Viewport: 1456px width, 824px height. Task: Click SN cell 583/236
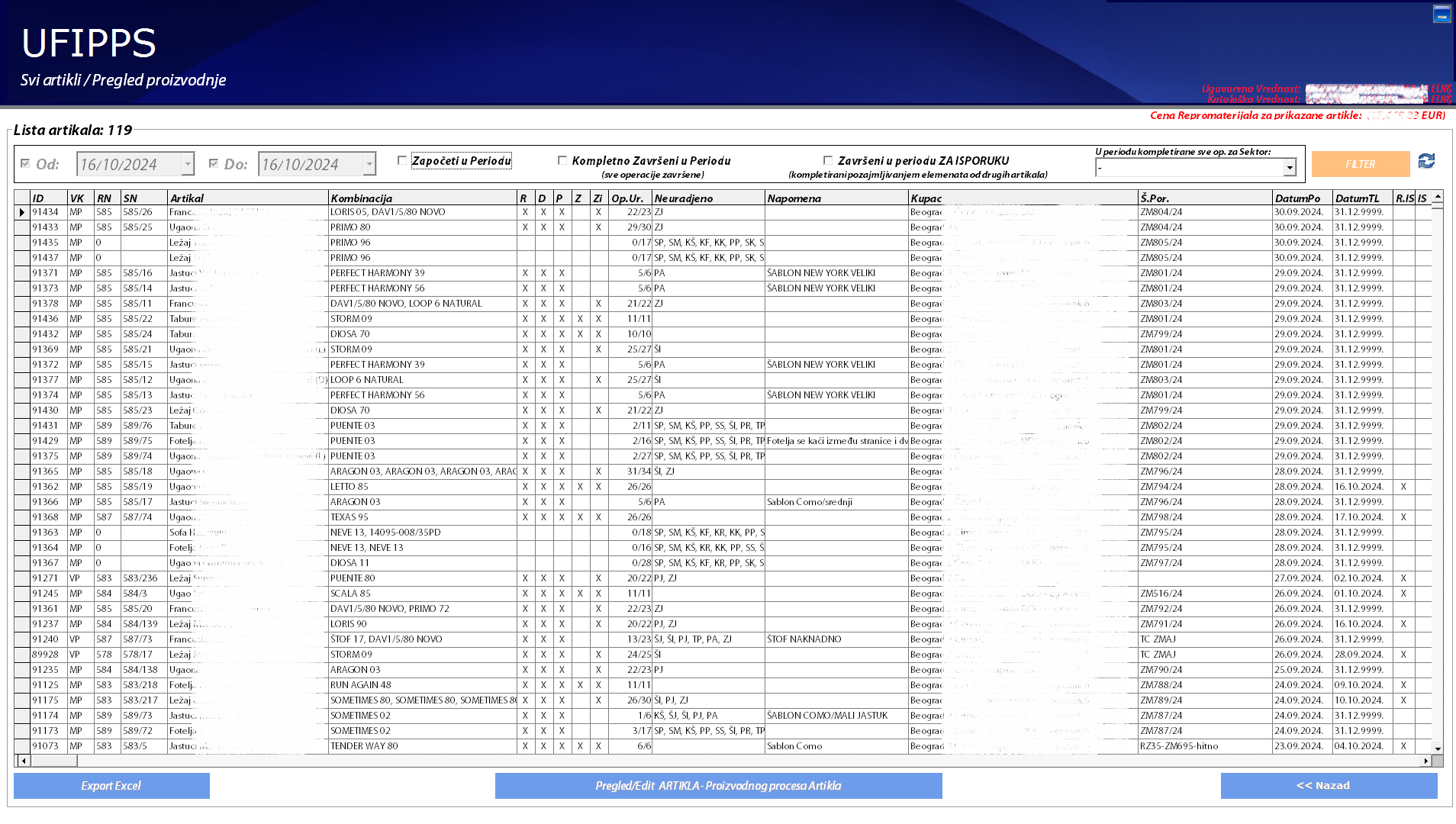144,578
